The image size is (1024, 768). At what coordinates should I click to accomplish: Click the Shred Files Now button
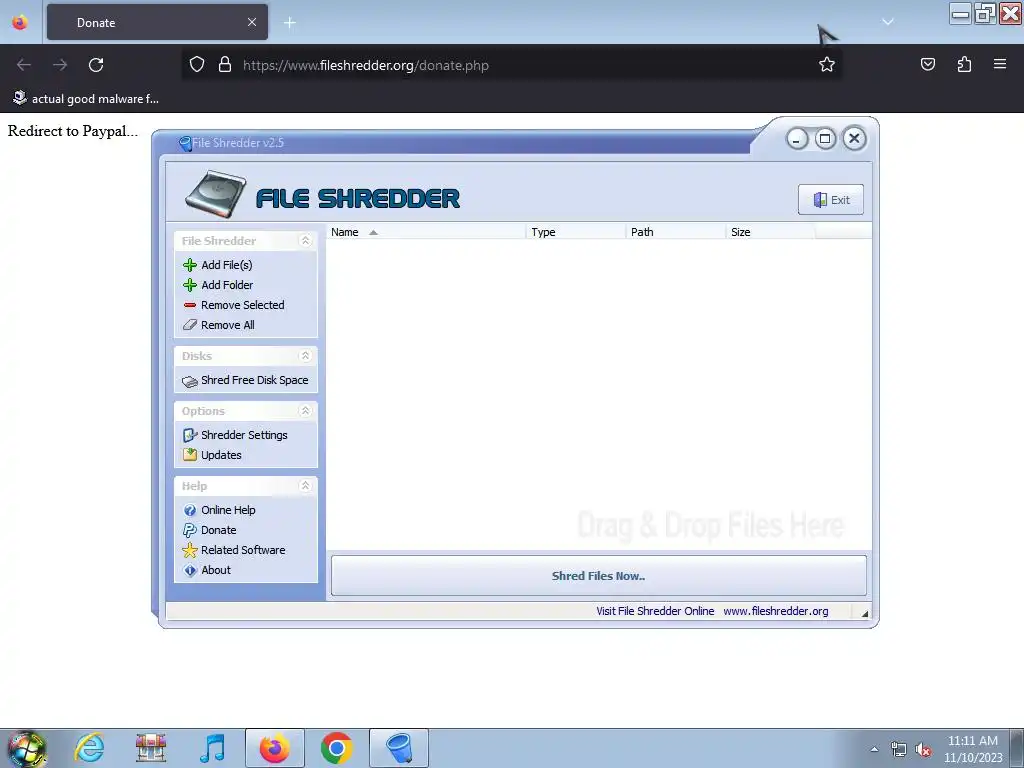point(598,576)
